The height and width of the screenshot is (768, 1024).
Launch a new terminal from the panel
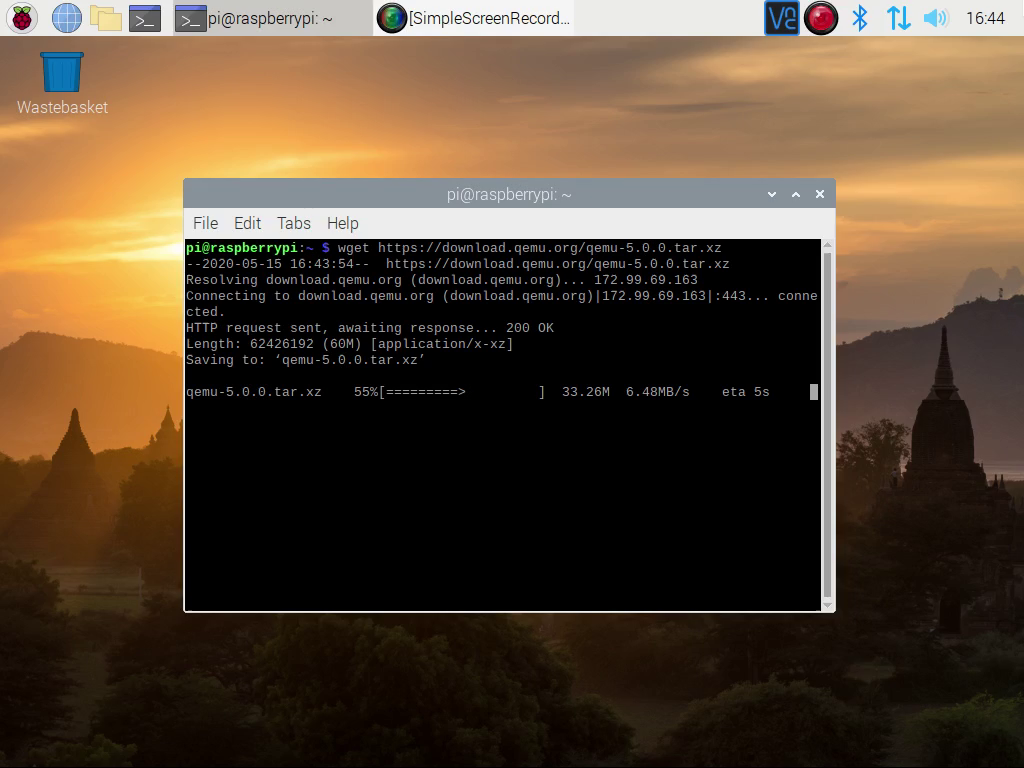(x=145, y=18)
